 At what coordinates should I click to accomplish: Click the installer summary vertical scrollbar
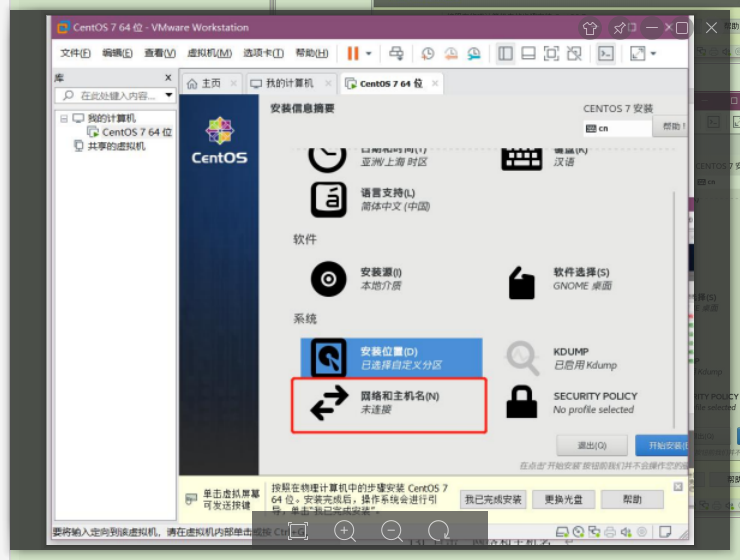[x=674, y=309]
